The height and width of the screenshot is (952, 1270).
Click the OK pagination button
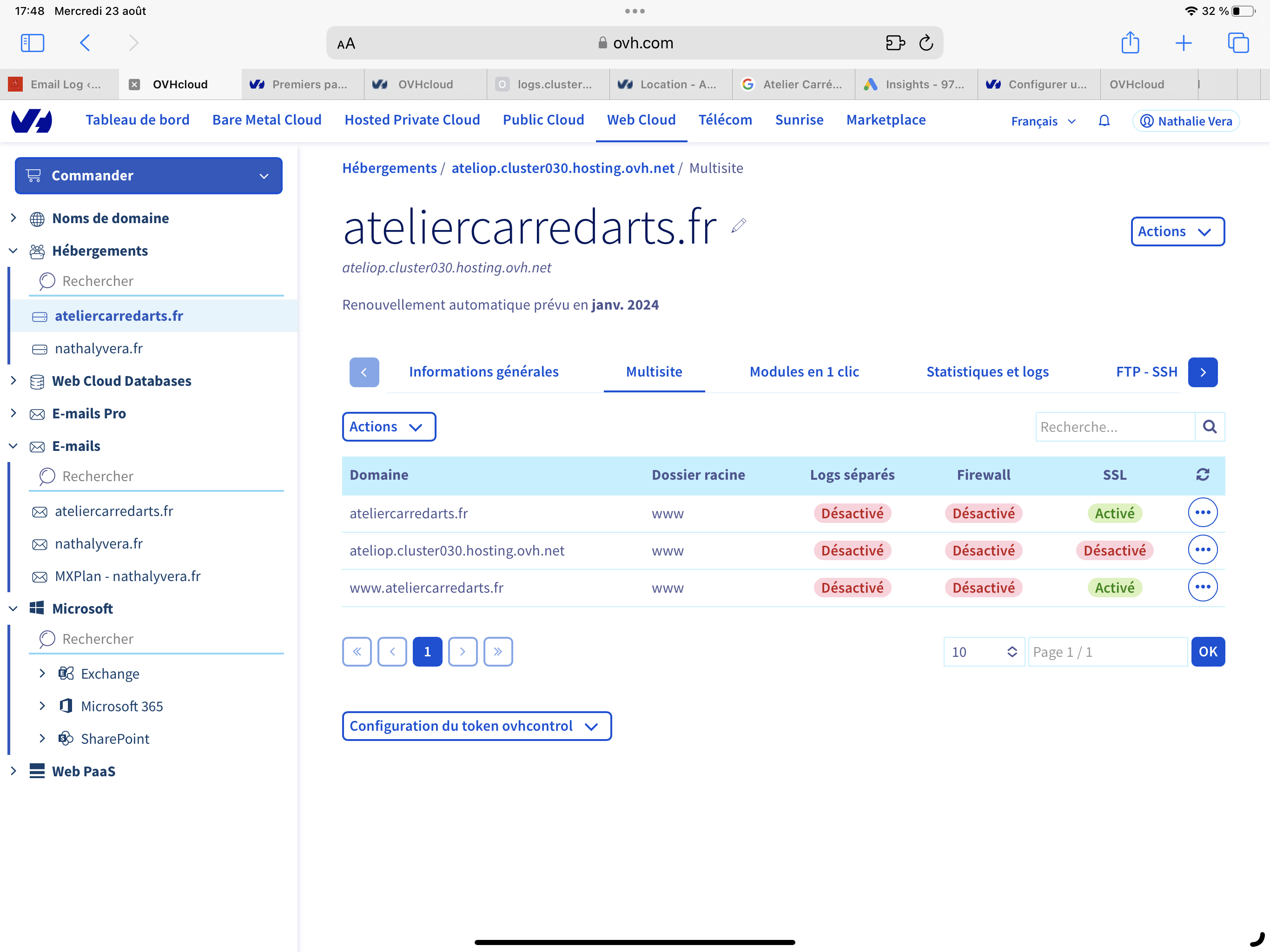tap(1207, 652)
